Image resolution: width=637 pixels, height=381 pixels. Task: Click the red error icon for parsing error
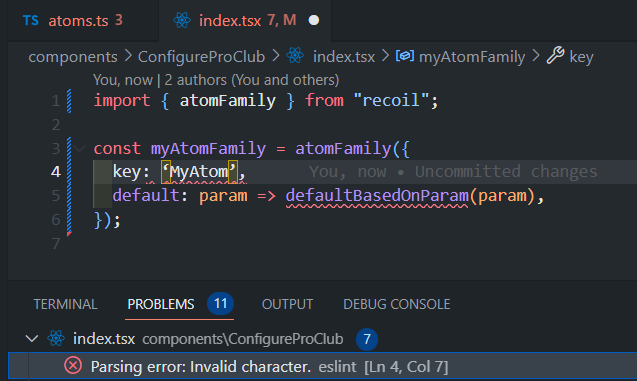[x=73, y=366]
